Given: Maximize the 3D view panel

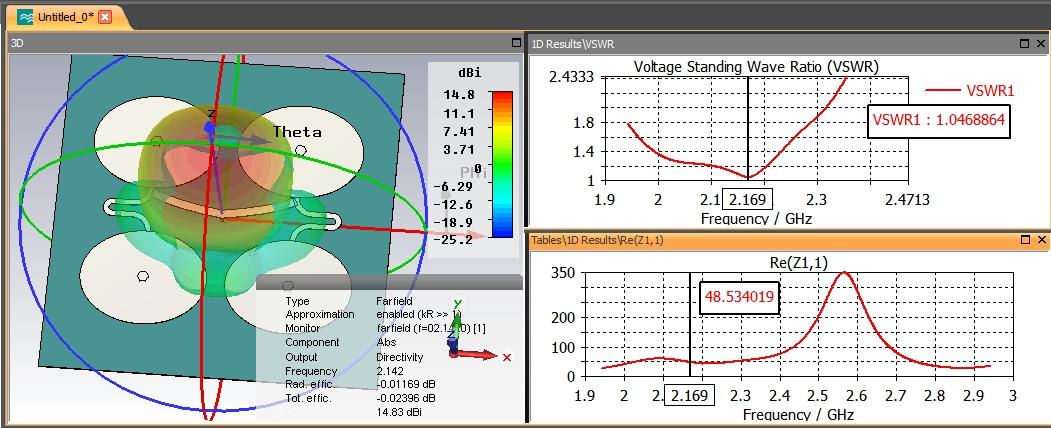Looking at the screenshot, I should pyautogui.click(x=516, y=43).
